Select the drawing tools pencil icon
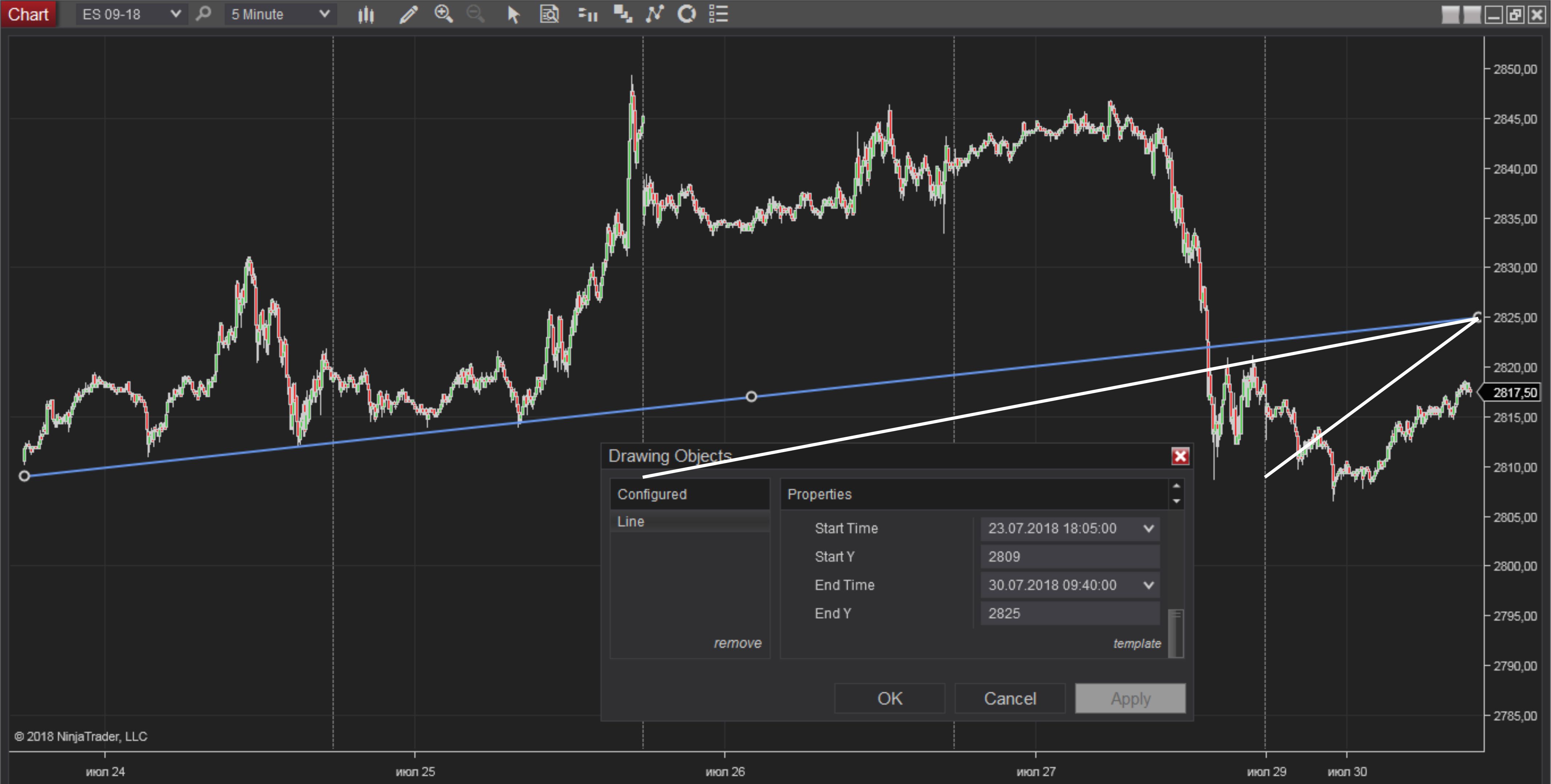This screenshot has width=1551, height=784. 408,14
